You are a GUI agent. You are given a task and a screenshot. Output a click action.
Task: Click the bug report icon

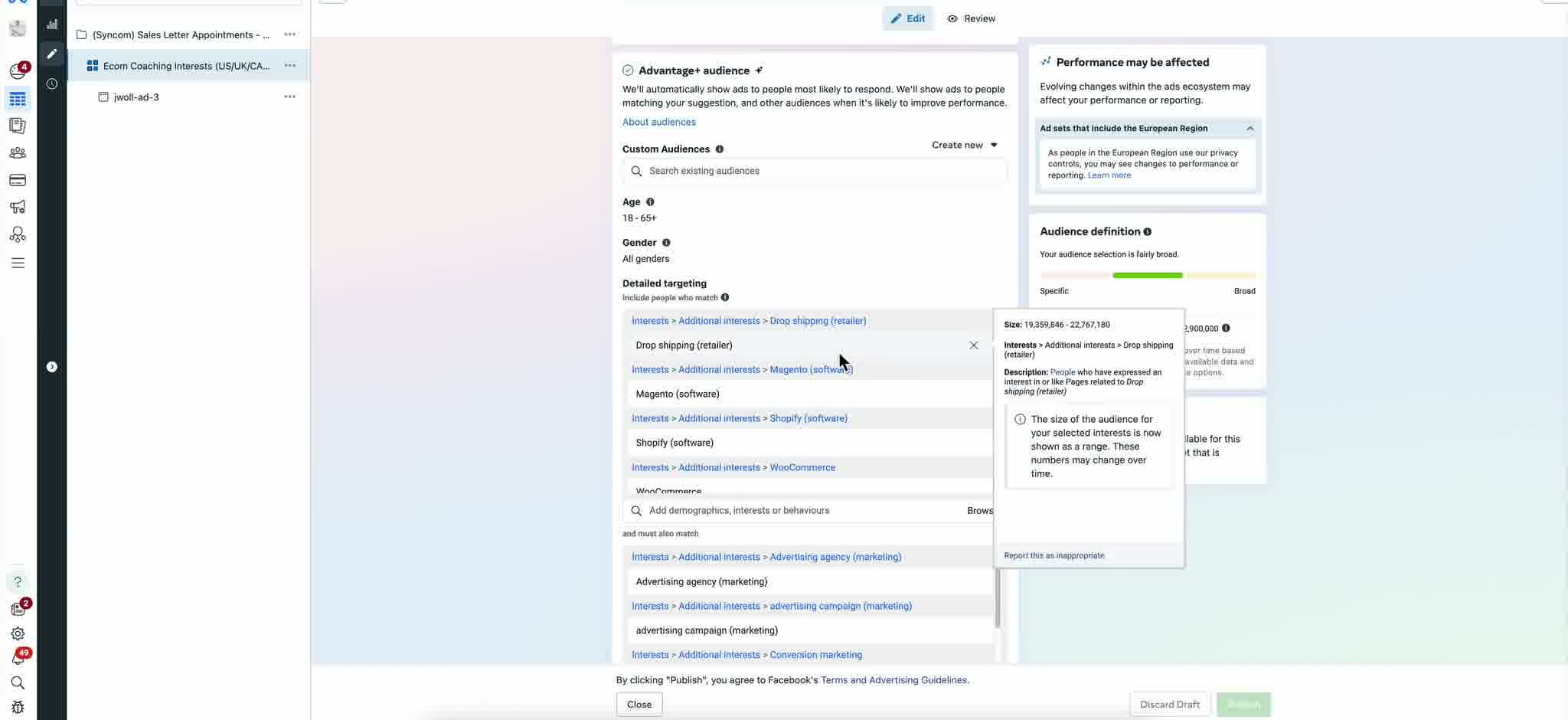point(18,707)
